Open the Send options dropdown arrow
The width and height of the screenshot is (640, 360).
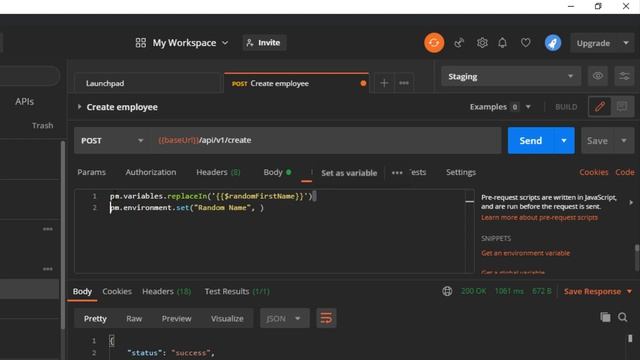pyautogui.click(x=564, y=140)
